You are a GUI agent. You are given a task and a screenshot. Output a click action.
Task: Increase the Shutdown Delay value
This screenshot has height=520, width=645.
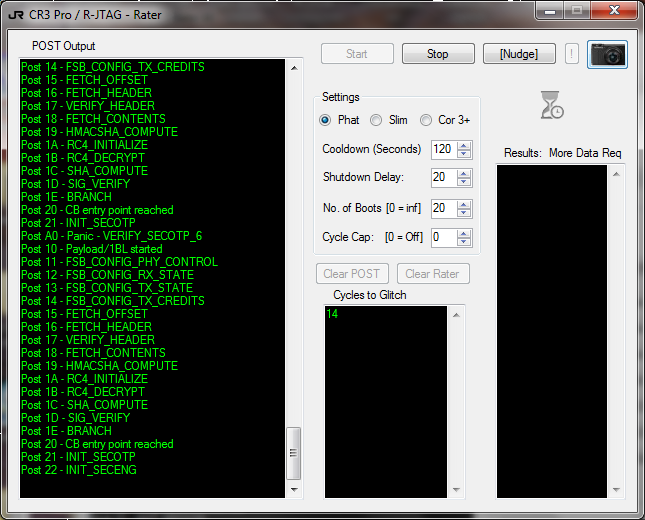pos(464,174)
